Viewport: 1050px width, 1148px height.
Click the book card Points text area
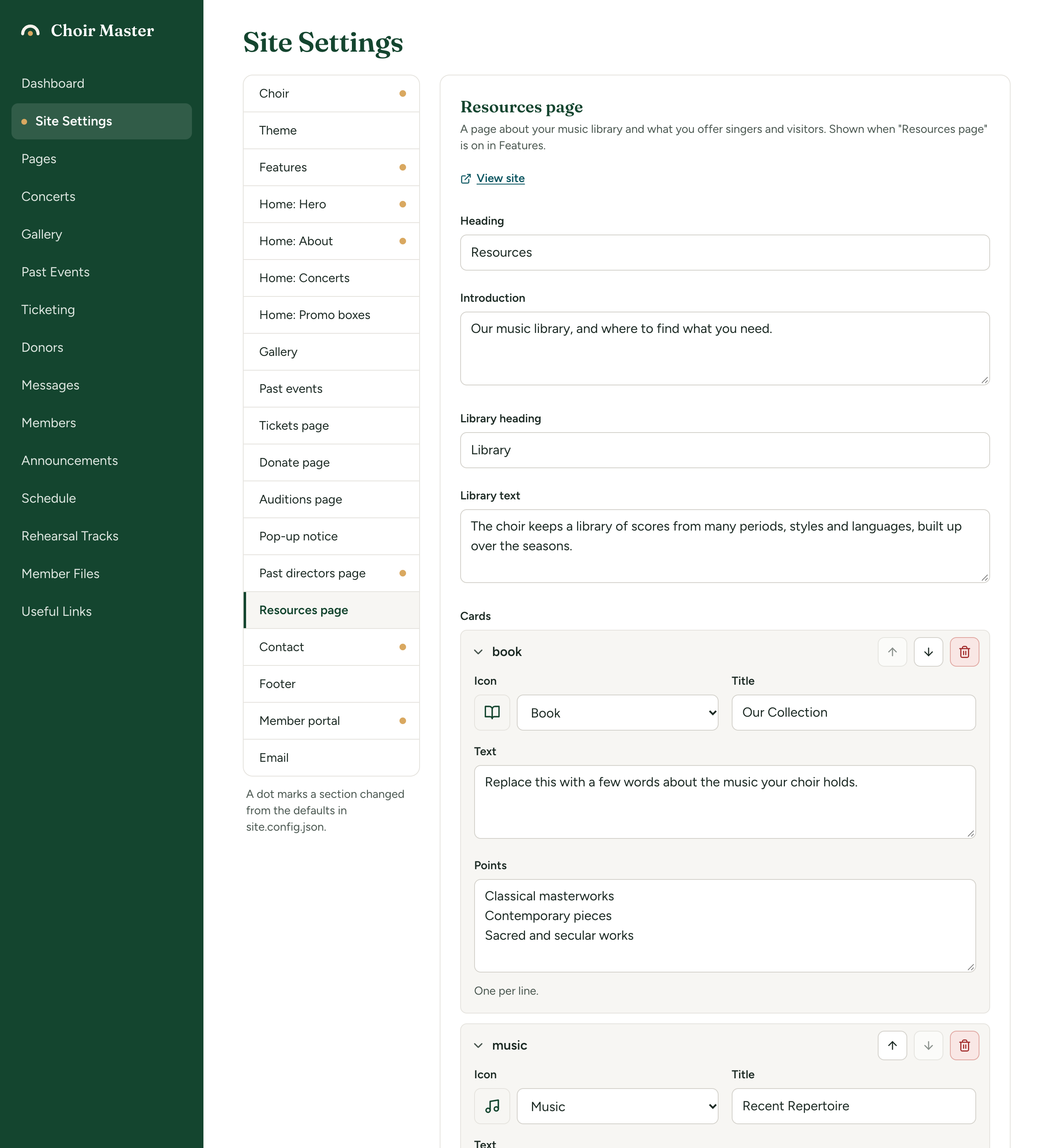coord(725,926)
